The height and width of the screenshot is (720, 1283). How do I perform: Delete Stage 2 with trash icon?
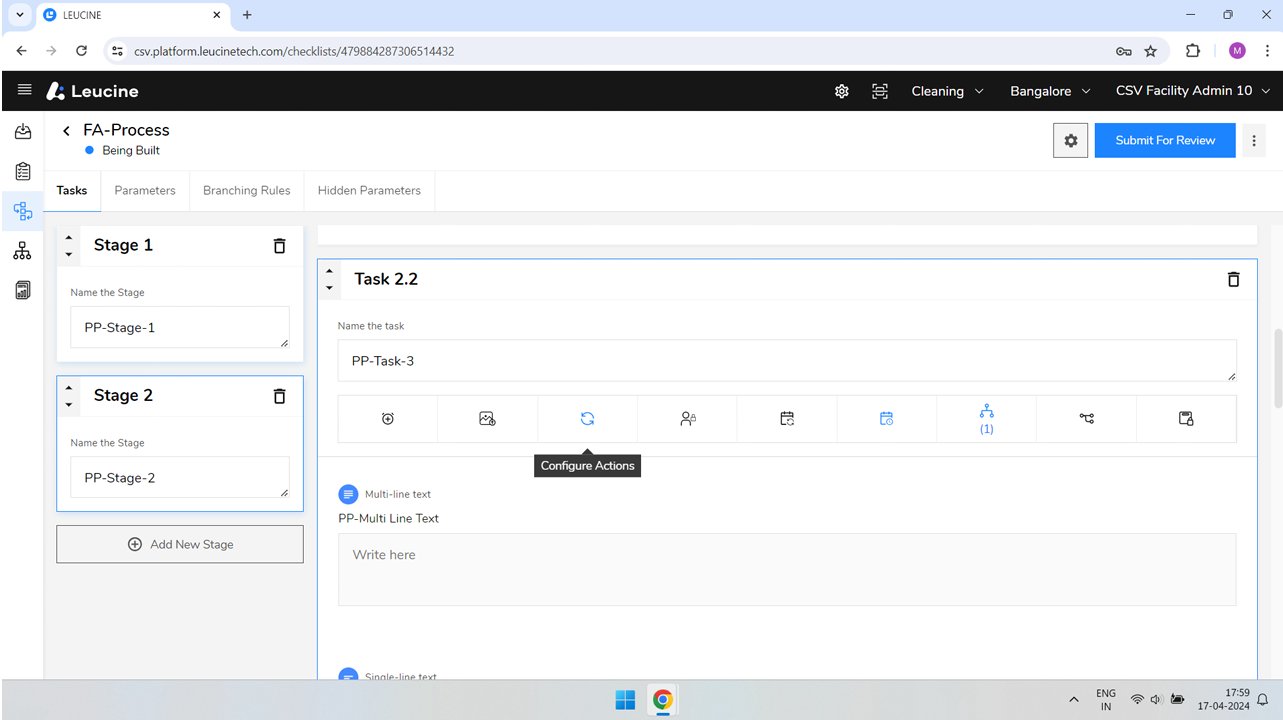[280, 396]
